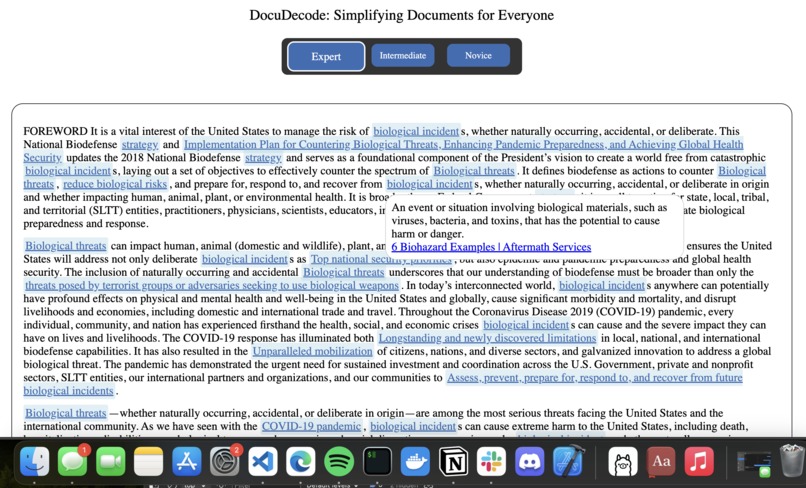Switch to Intermediate reading level

pyautogui.click(x=402, y=56)
